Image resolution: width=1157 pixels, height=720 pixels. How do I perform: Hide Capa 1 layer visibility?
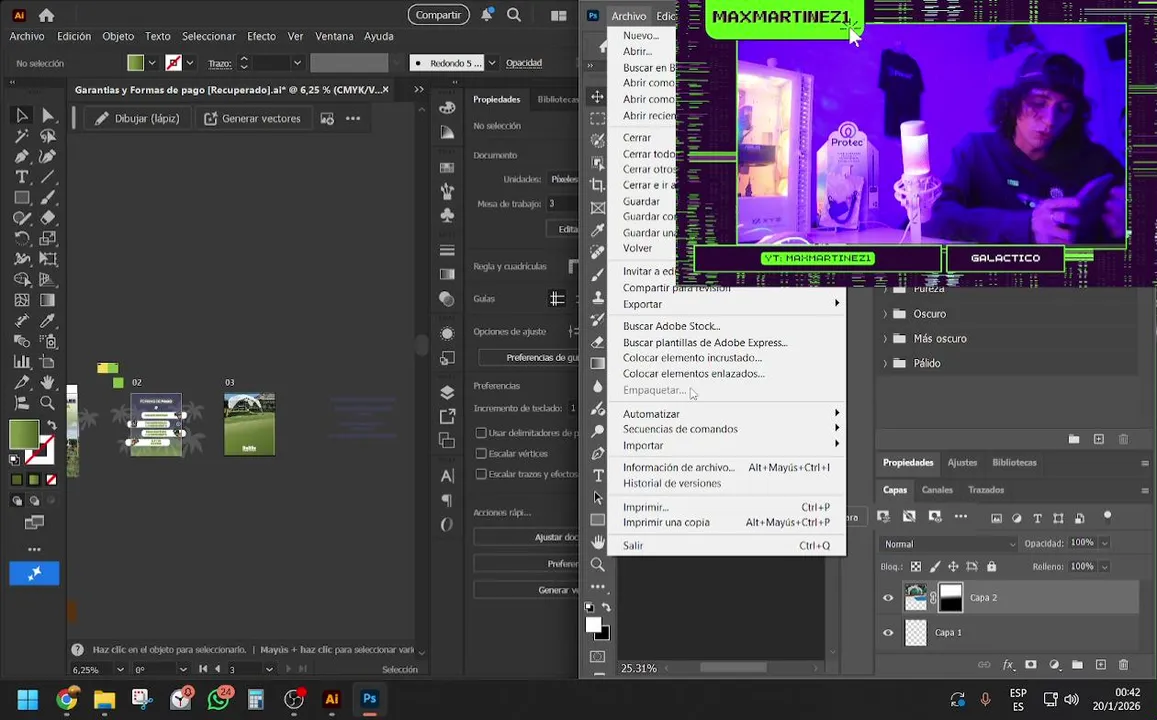tap(888, 632)
